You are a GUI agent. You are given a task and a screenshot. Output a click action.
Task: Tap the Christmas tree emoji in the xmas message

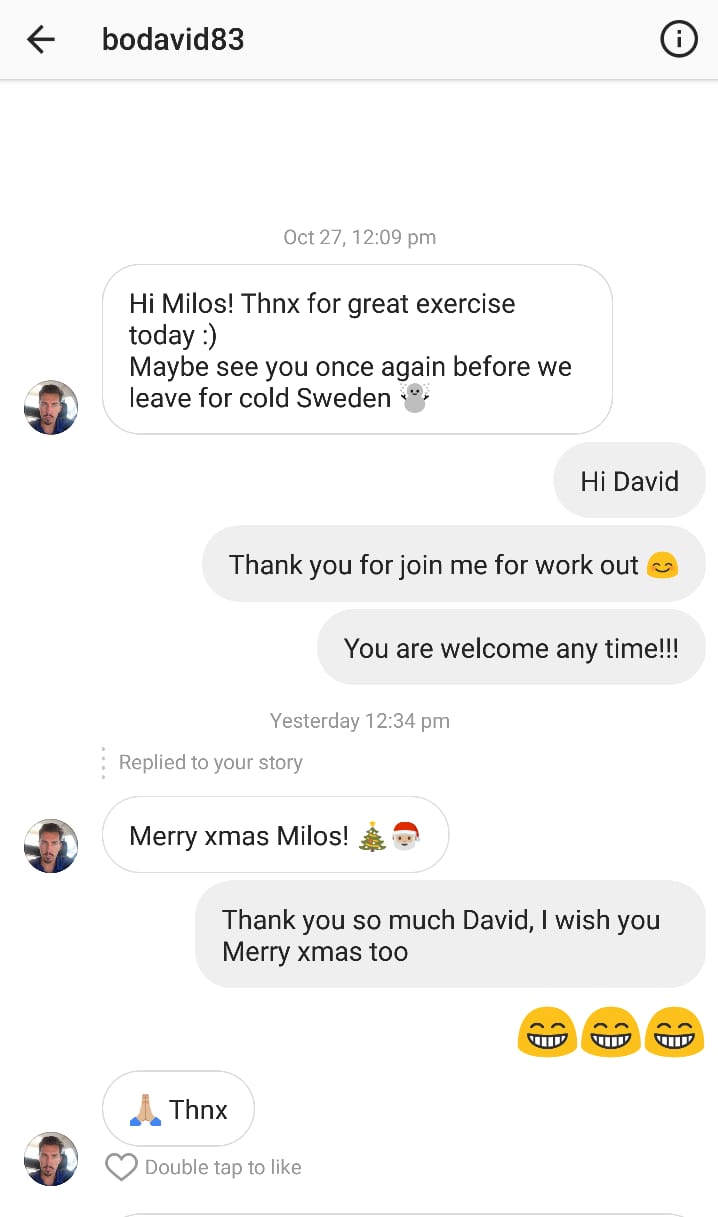point(372,835)
